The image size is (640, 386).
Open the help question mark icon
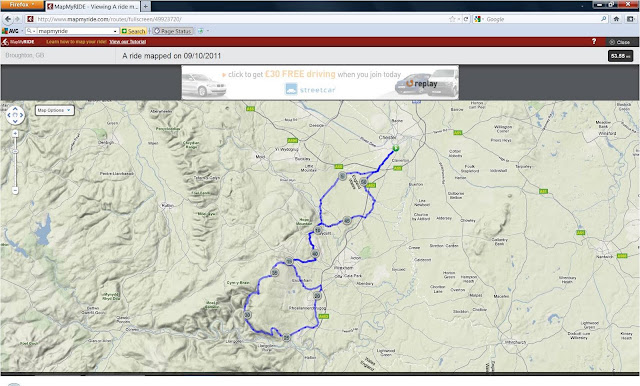(x=594, y=41)
